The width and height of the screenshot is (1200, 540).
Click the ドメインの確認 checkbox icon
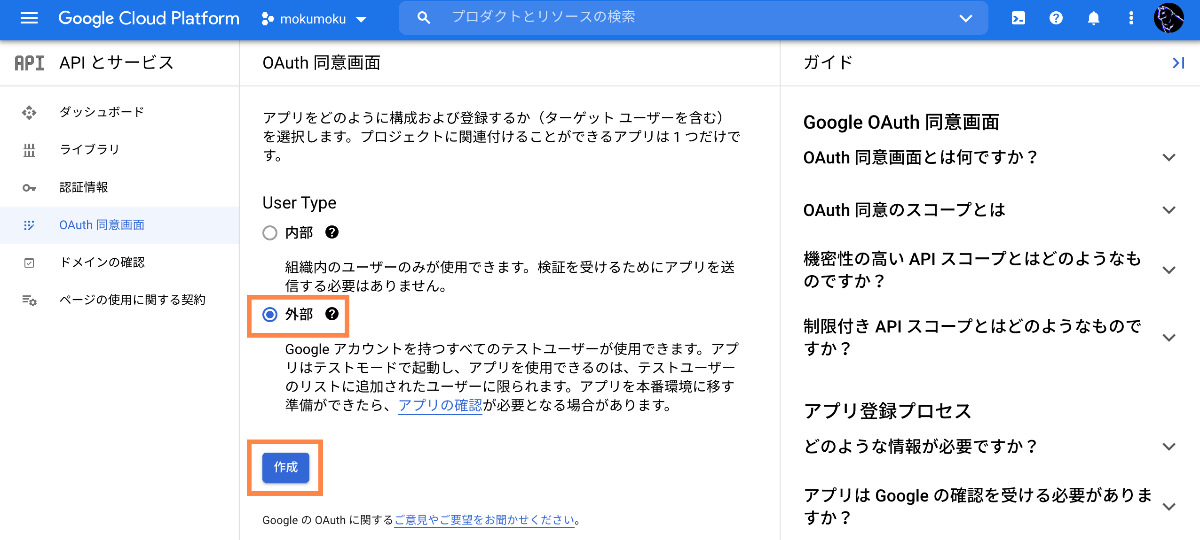(29, 262)
